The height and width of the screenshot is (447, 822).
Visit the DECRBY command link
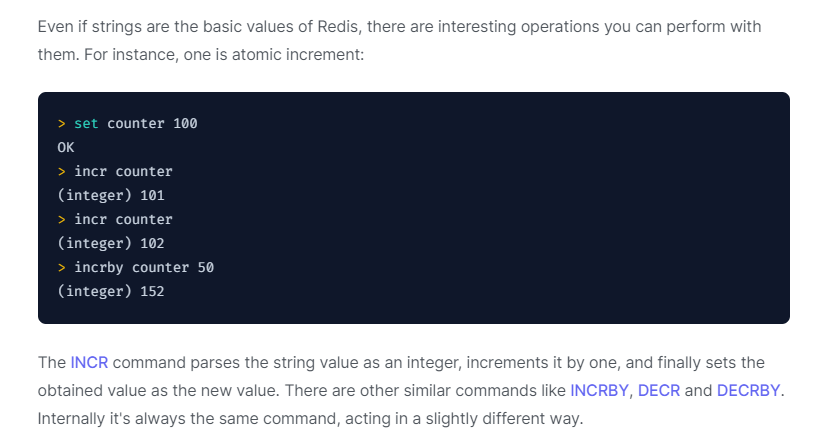point(748,389)
